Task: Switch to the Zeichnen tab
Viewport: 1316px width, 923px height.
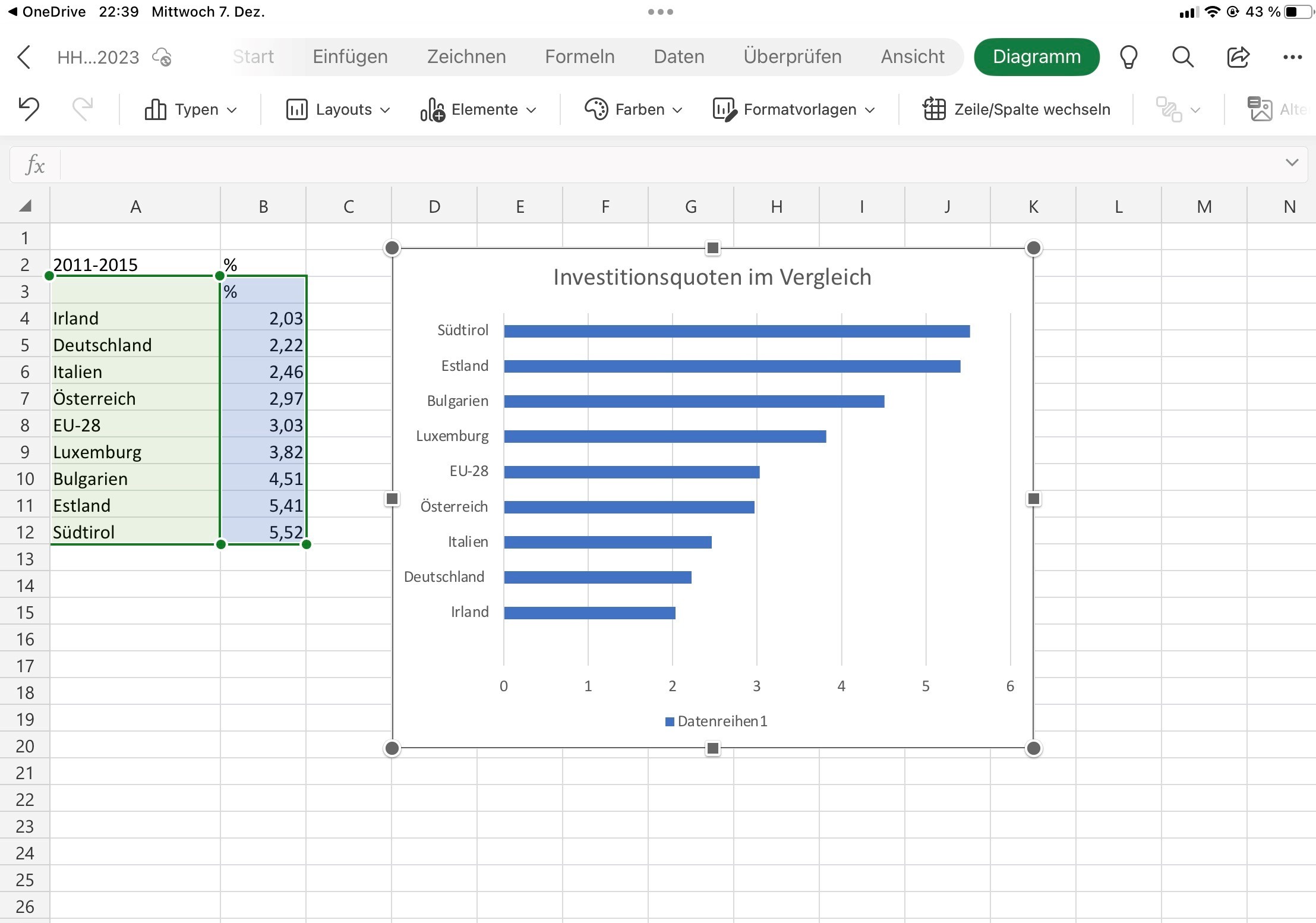Action: point(466,56)
